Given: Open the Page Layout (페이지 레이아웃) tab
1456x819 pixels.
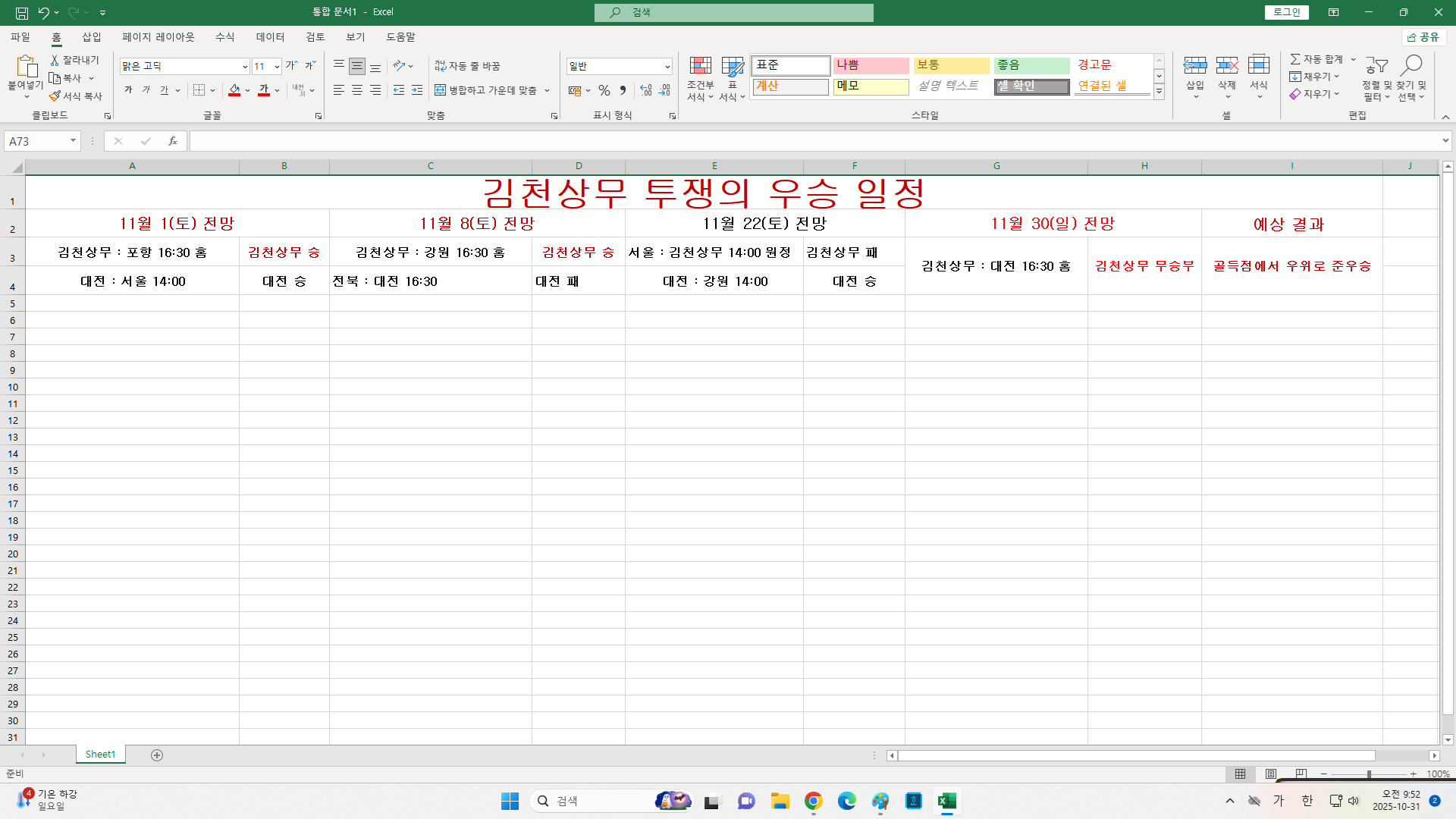Looking at the screenshot, I should pyautogui.click(x=158, y=37).
